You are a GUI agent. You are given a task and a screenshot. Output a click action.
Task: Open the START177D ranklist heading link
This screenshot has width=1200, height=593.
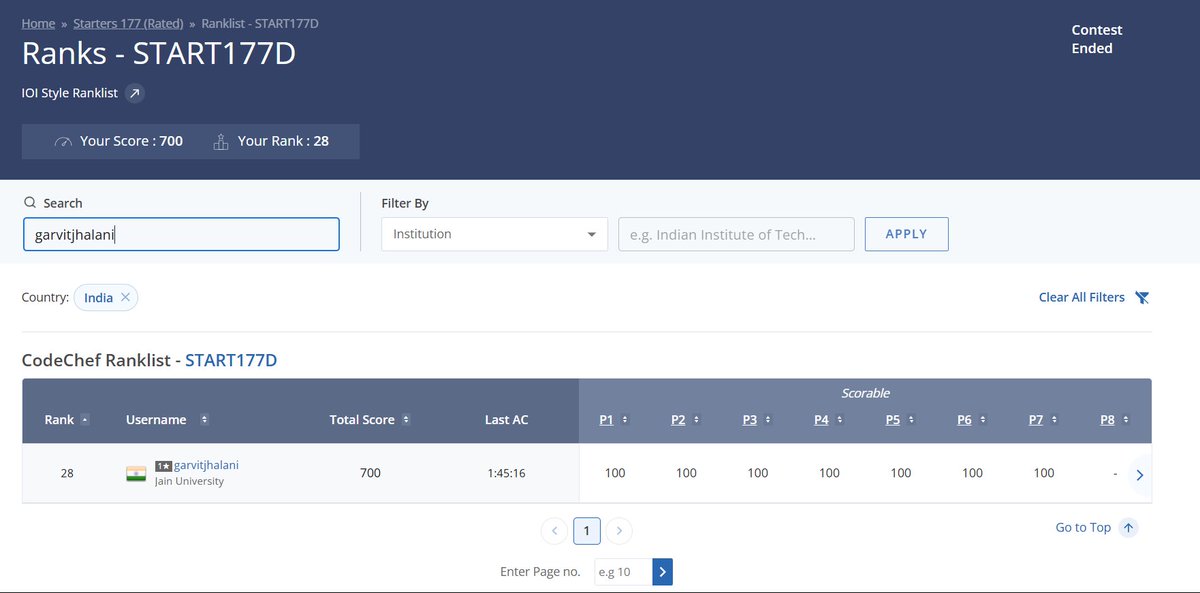231,359
